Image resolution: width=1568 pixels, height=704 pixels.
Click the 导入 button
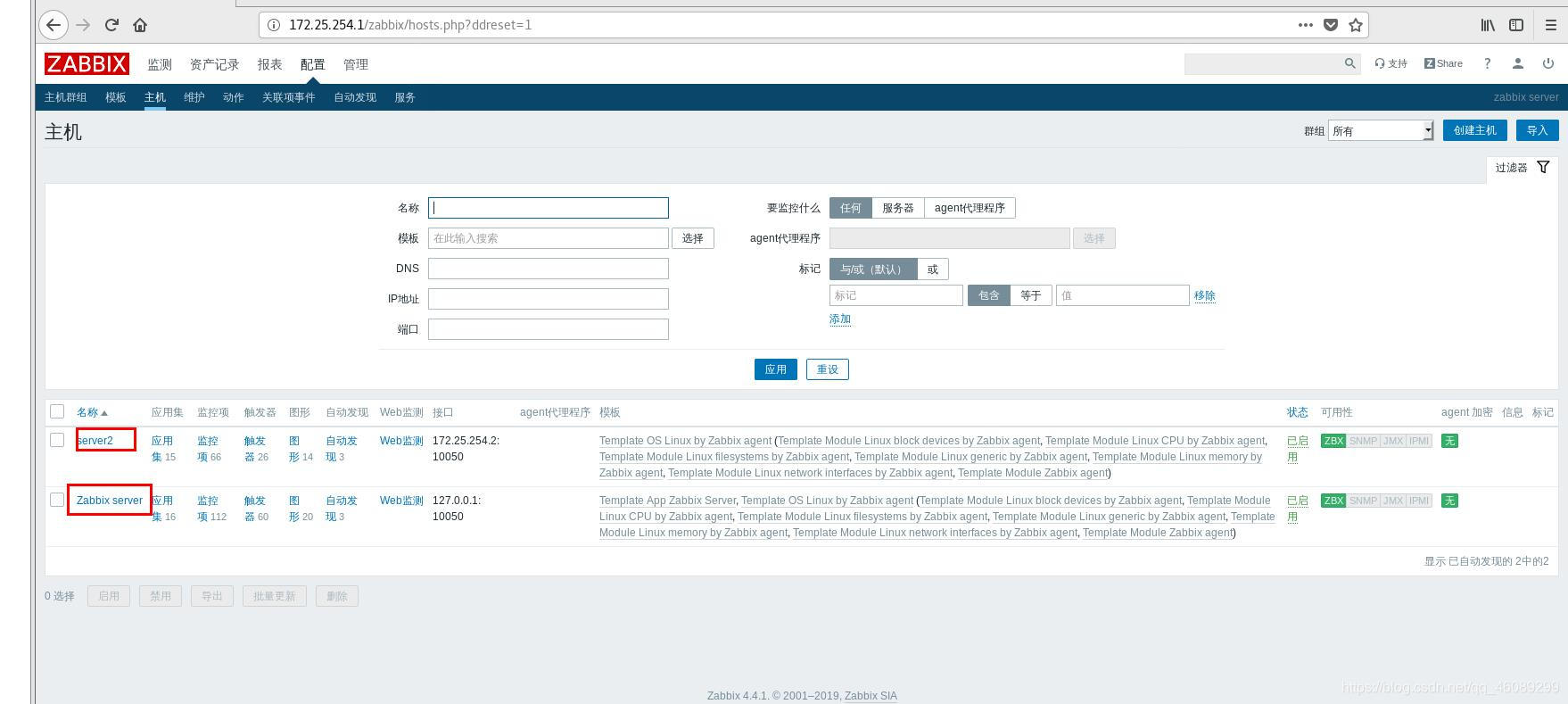[x=1537, y=130]
